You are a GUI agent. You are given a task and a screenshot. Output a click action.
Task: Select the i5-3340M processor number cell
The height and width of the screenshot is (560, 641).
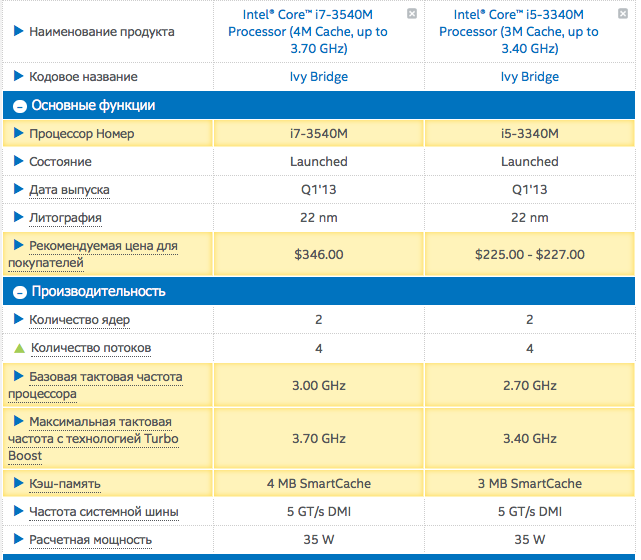530,133
